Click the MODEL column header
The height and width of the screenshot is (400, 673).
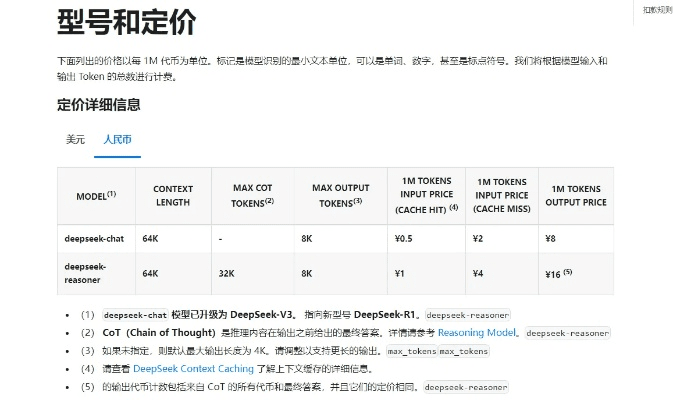pyautogui.click(x=96, y=195)
